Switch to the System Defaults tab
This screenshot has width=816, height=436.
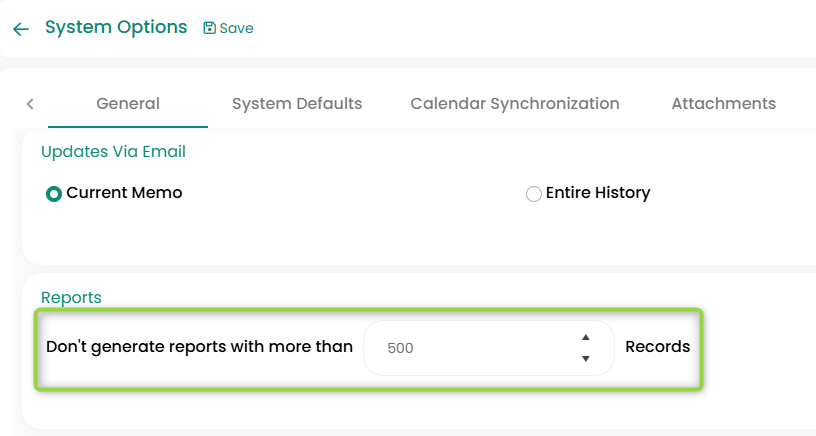pos(297,104)
